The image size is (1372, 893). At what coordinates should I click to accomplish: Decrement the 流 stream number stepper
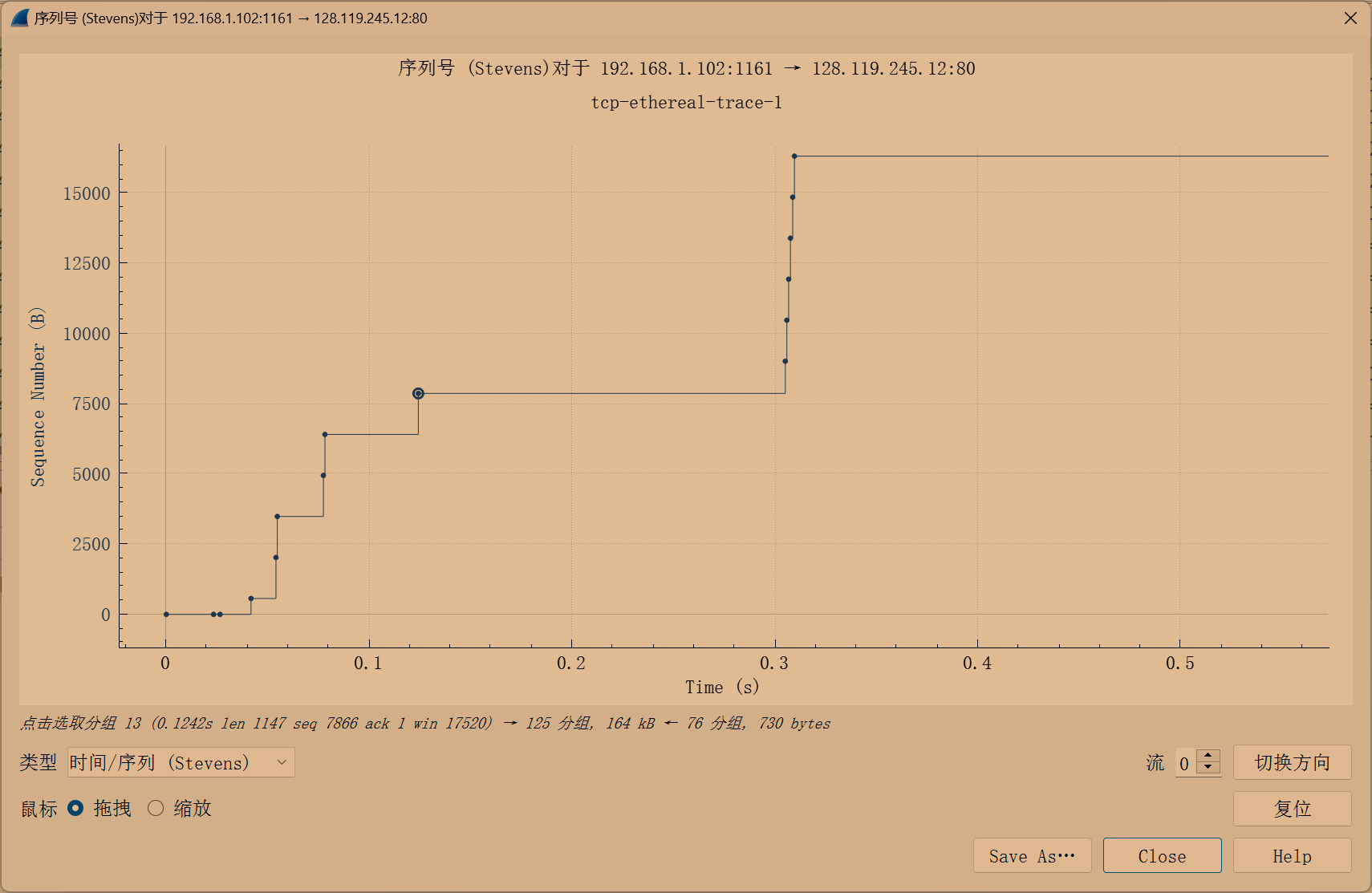pos(1206,769)
